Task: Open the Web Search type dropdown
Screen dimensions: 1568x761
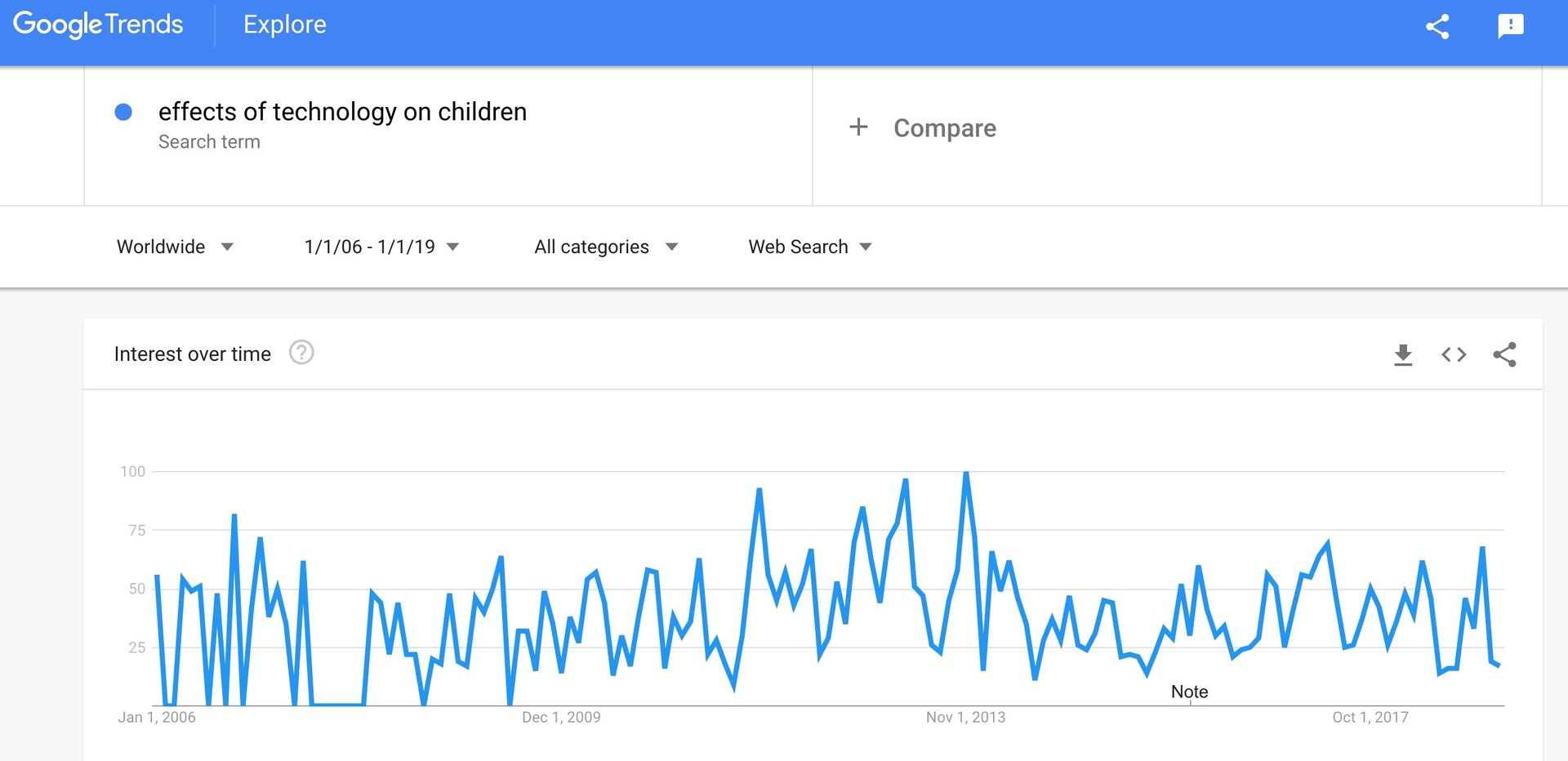Action: pos(810,247)
